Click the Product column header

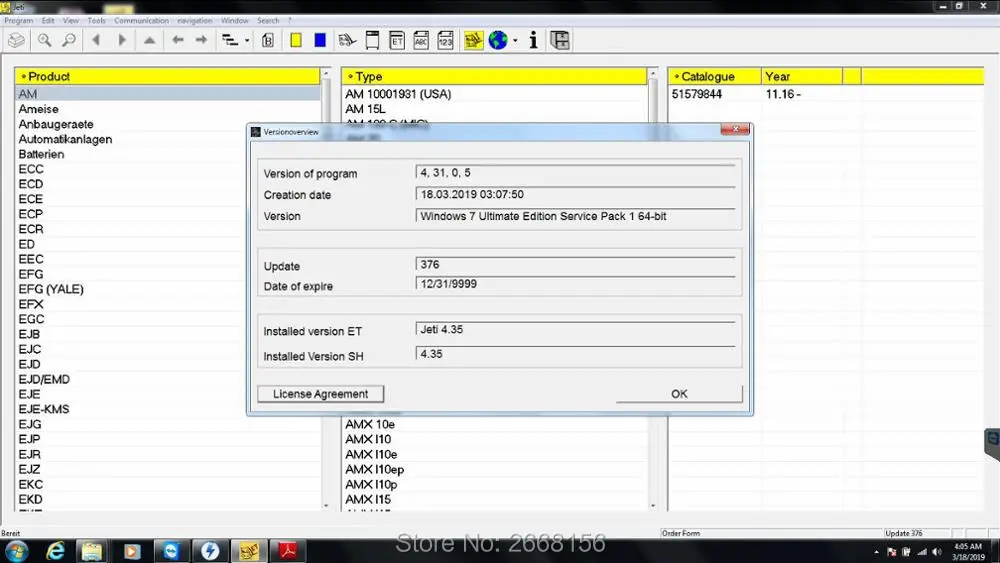point(167,77)
